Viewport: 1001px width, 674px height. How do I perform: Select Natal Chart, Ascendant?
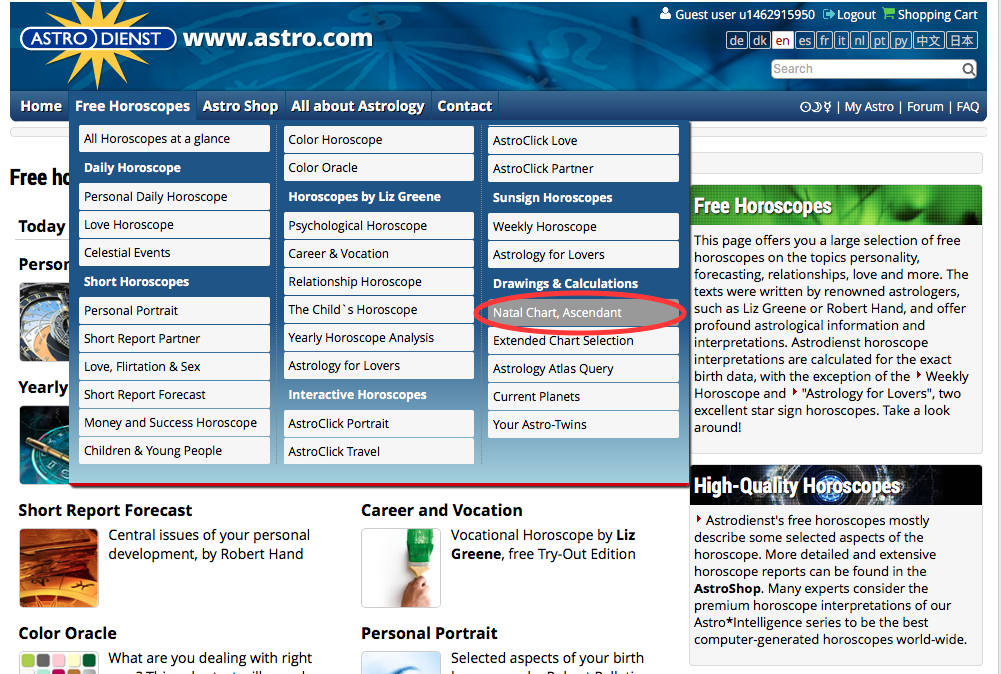[583, 312]
